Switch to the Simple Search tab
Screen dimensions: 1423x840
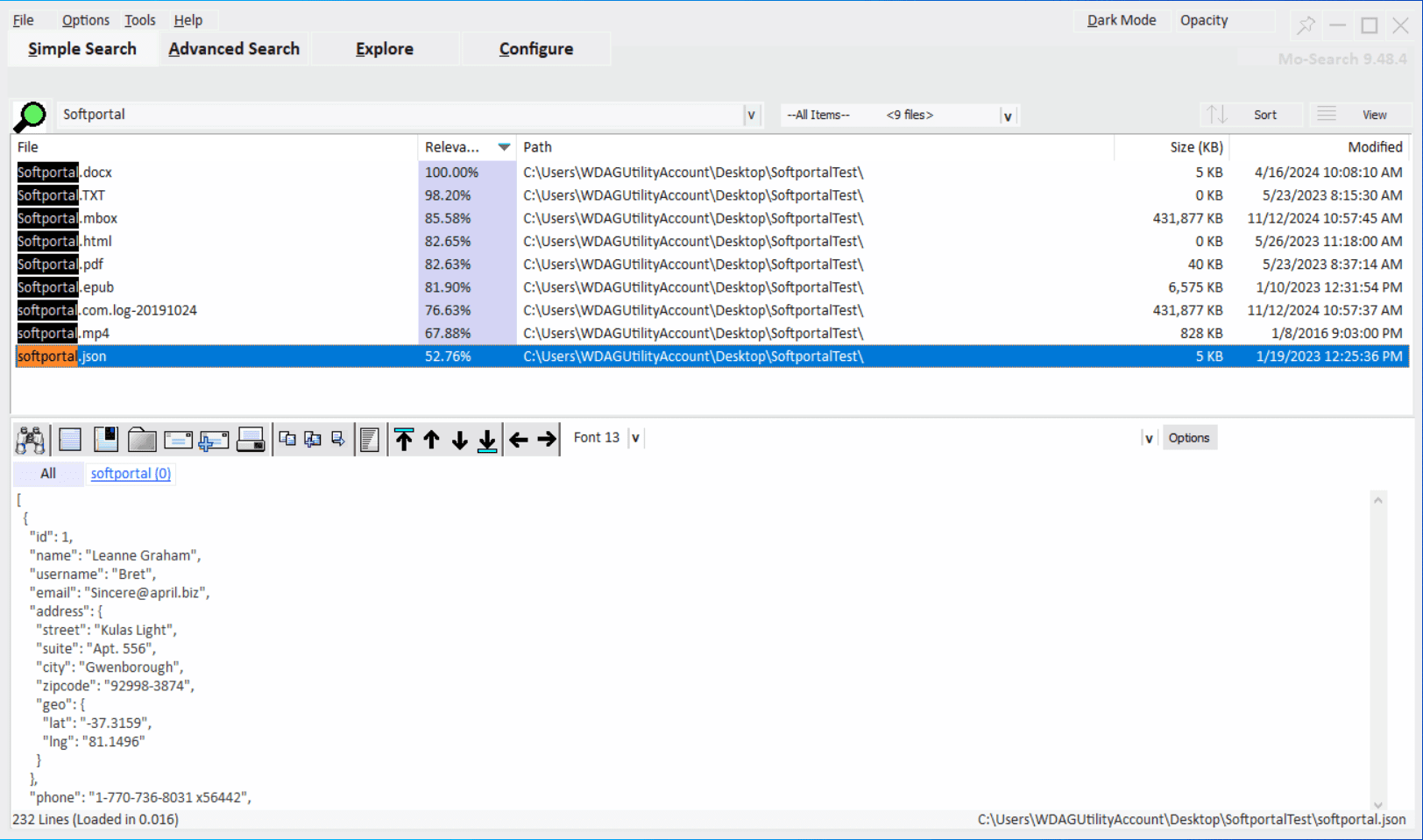tap(82, 49)
